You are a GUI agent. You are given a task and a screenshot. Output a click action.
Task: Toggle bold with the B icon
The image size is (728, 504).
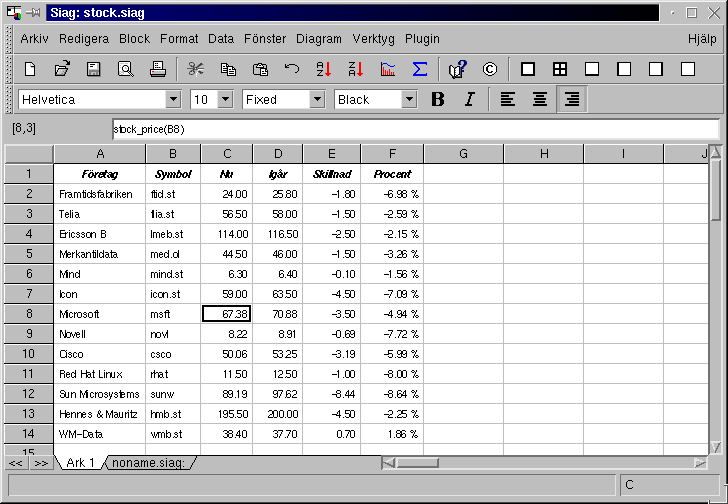point(437,99)
